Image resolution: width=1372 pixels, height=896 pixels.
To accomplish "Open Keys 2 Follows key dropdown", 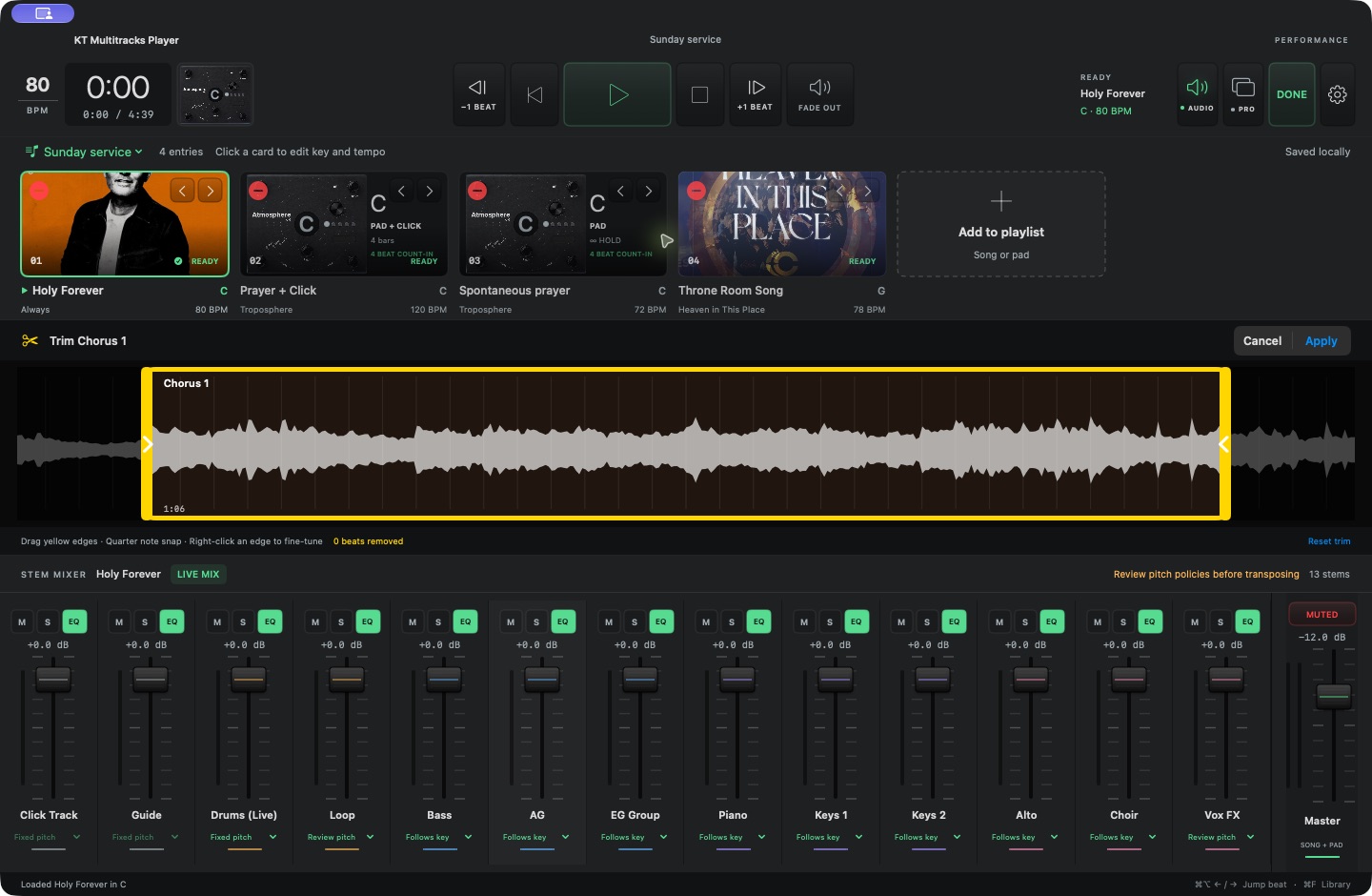I will 928,837.
